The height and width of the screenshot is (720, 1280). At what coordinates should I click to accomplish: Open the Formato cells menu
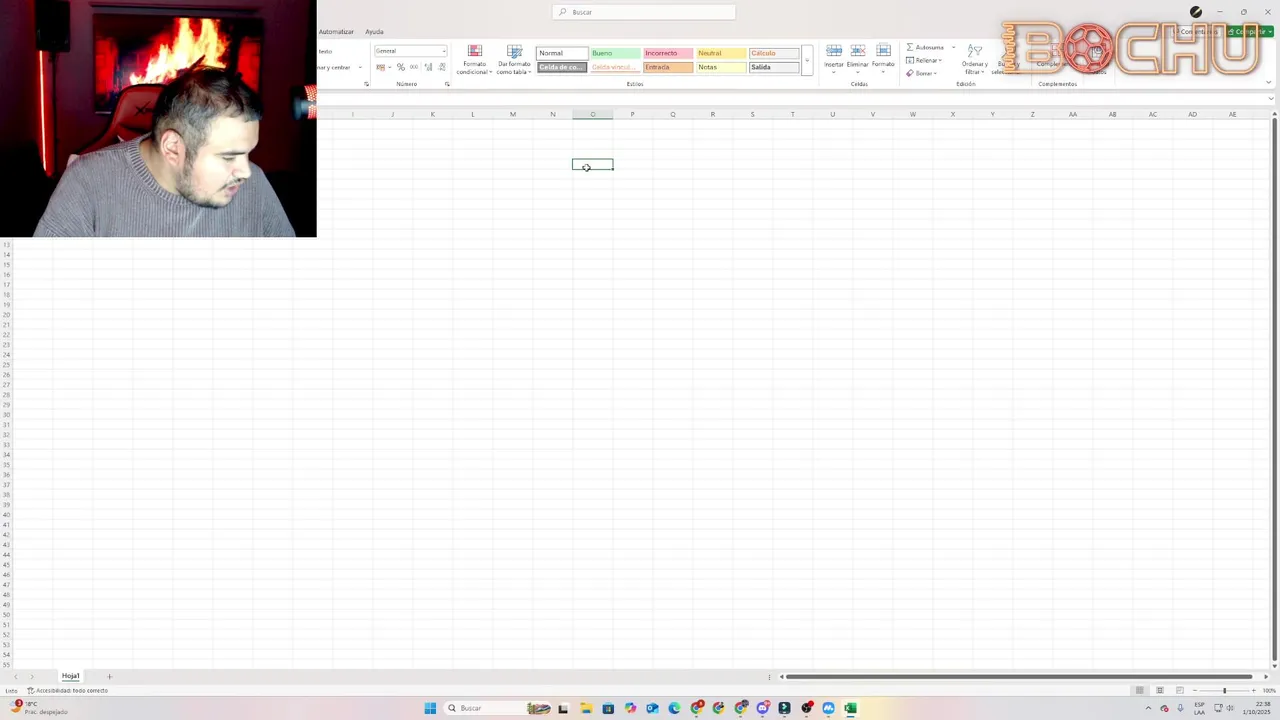coord(883,57)
